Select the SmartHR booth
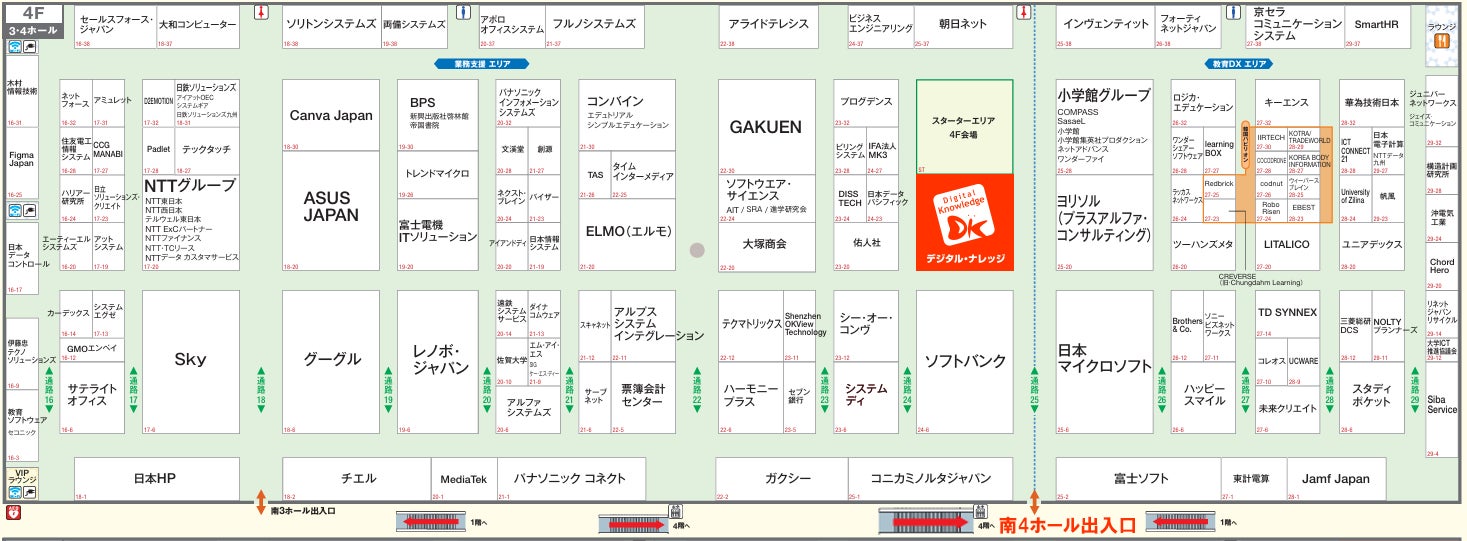 tap(1376, 26)
